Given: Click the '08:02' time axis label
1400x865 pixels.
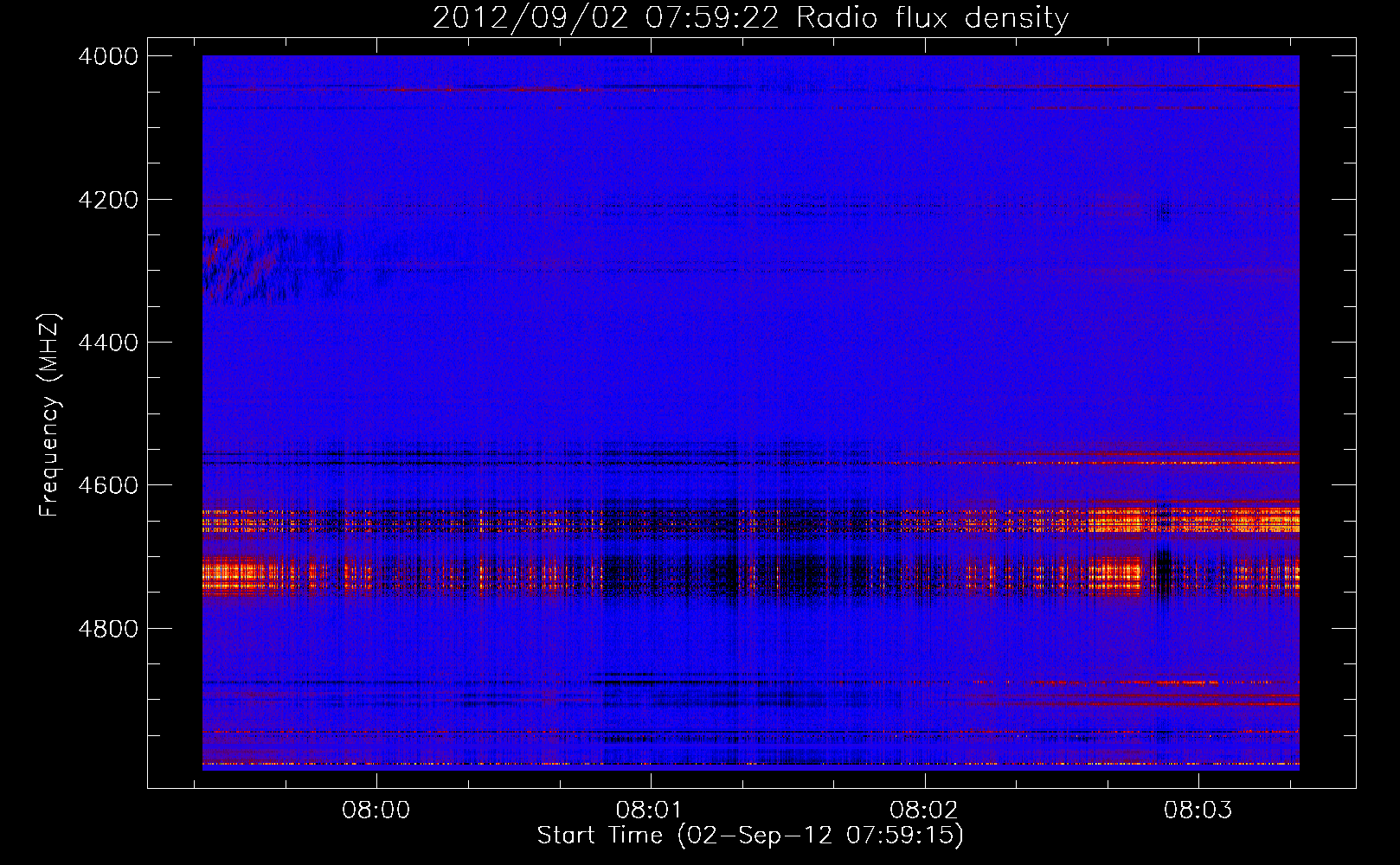Looking at the screenshot, I should 924,811.
